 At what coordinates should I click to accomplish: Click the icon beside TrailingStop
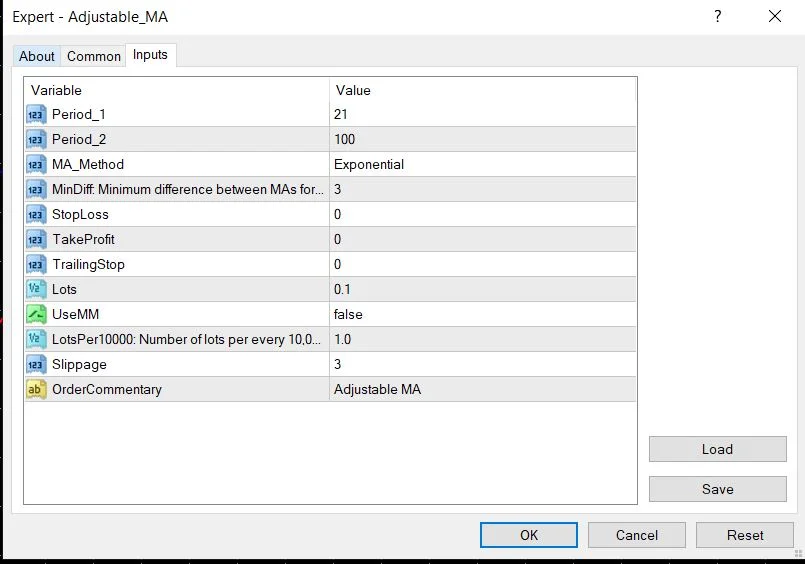36,265
